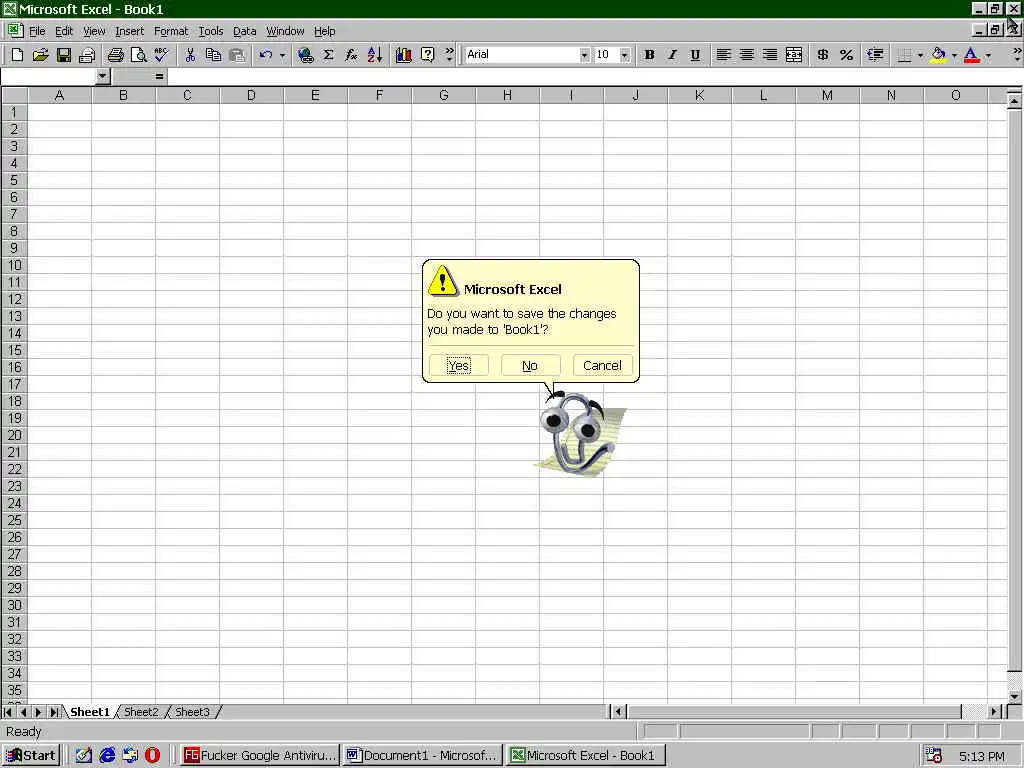Toggle Align Right
Screen dimensions: 1024x768
click(x=770, y=55)
